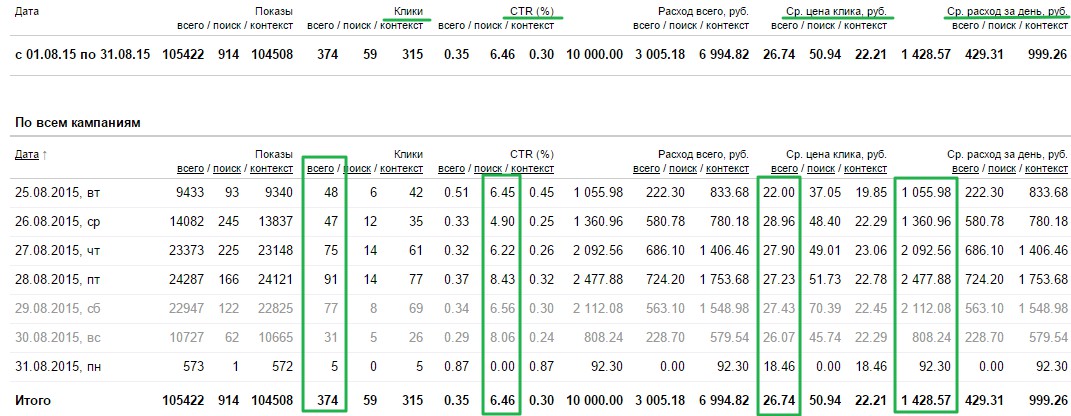This screenshot has width=1071, height=416.
Task: Select the row date '30.08.2015, вс'
Action: 58,337
